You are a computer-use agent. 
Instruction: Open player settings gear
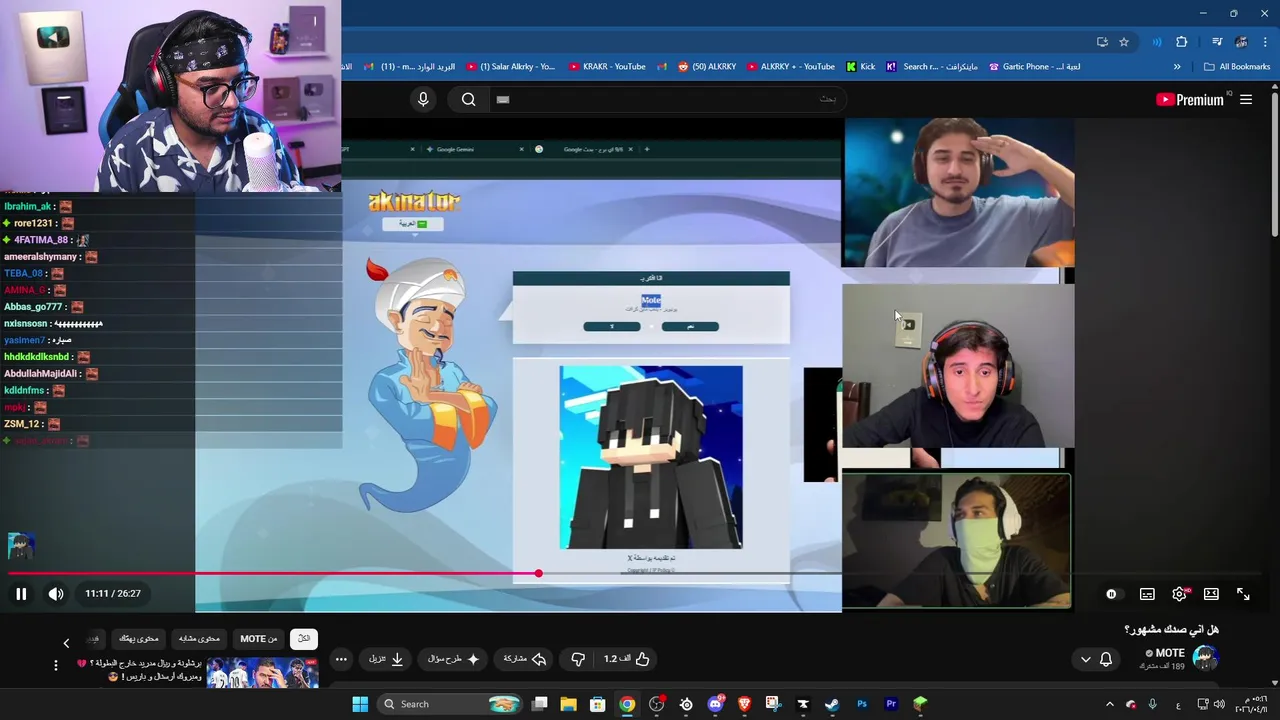click(1180, 594)
